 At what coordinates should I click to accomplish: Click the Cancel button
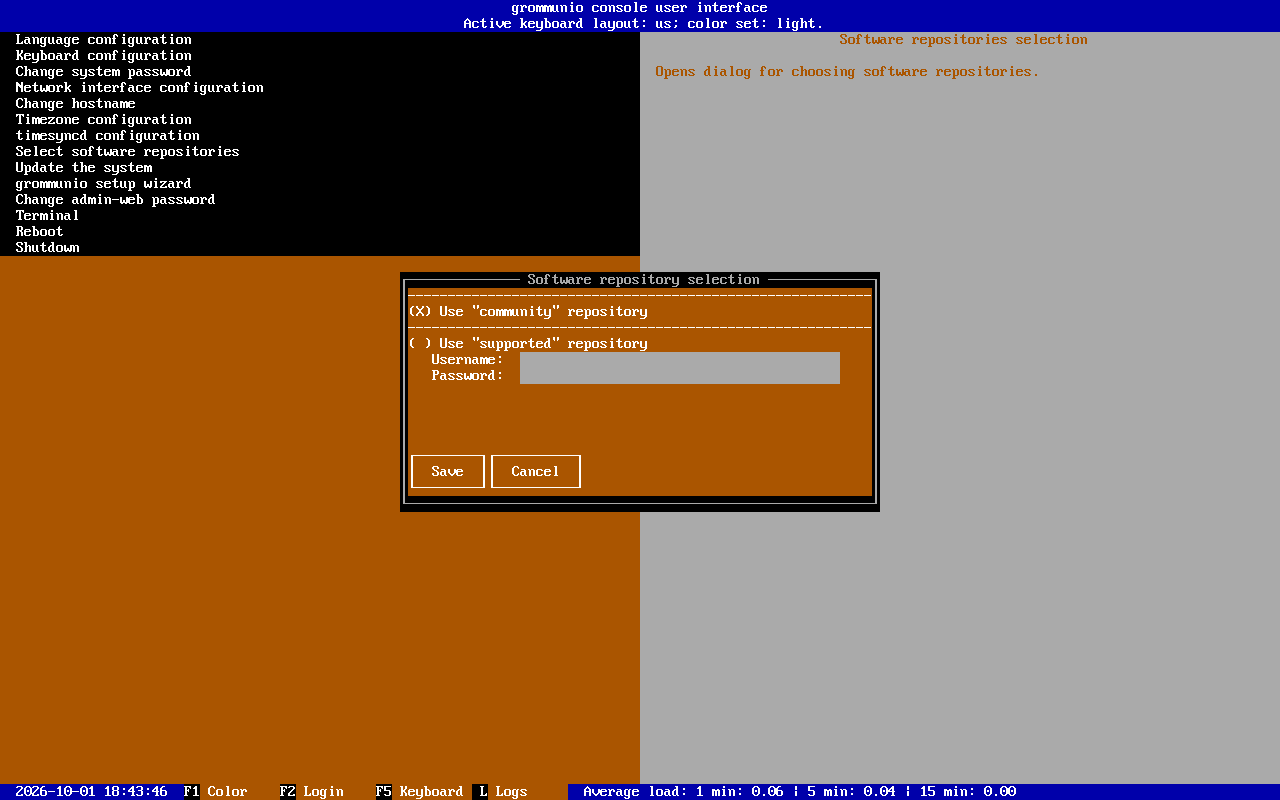pyautogui.click(x=536, y=472)
